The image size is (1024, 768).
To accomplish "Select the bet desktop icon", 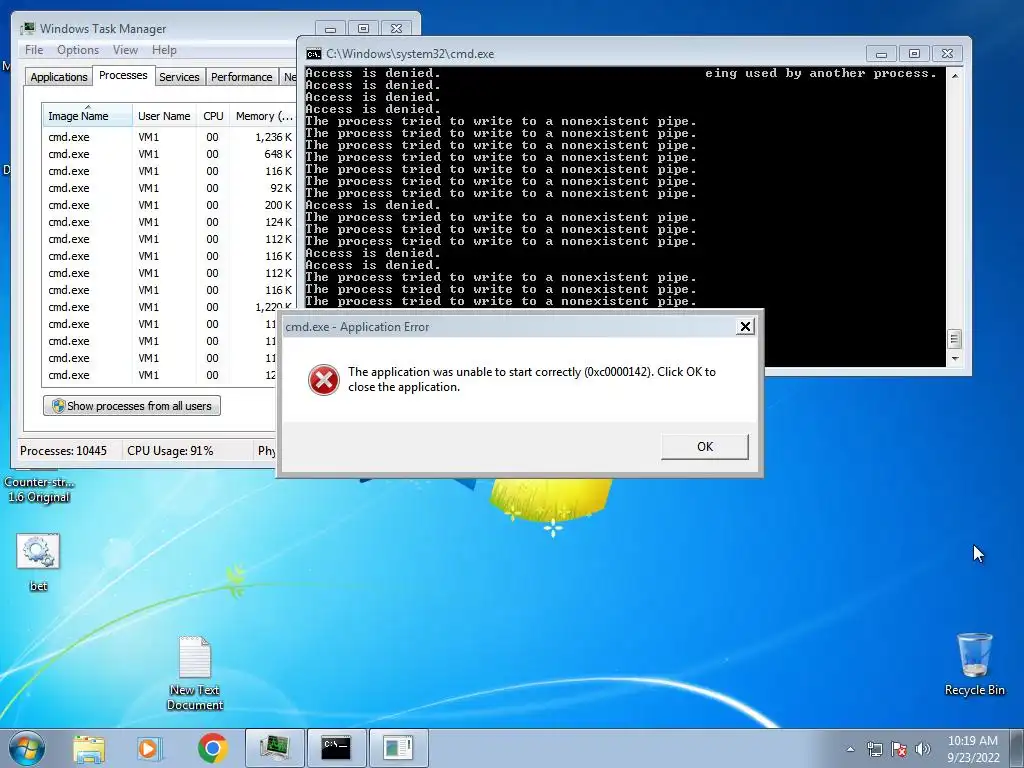I will coord(38,562).
